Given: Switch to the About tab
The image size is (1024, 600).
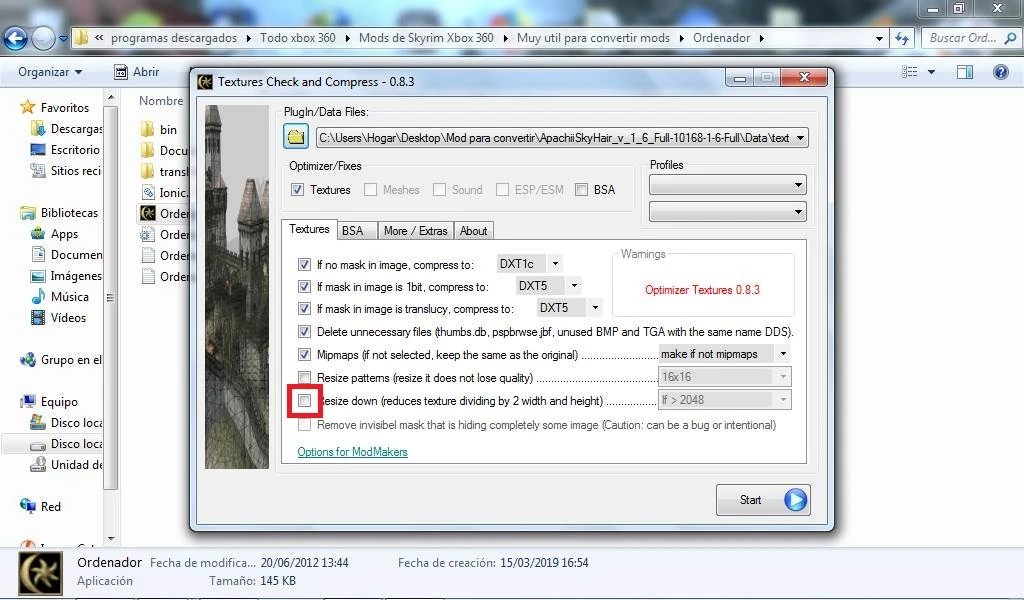Looking at the screenshot, I should pyautogui.click(x=473, y=230).
